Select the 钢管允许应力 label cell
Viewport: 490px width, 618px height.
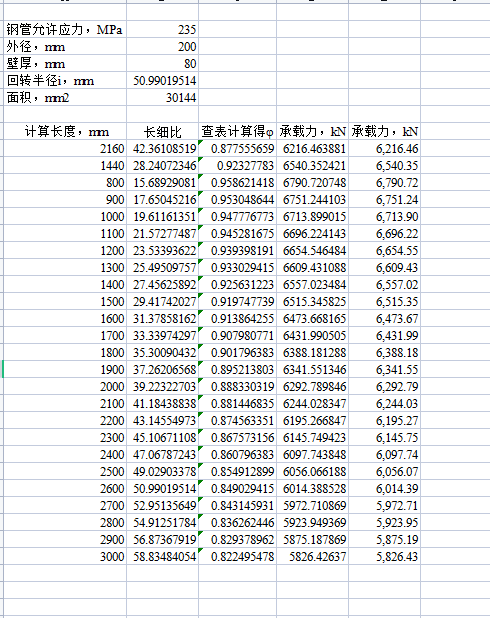[x=65, y=30]
